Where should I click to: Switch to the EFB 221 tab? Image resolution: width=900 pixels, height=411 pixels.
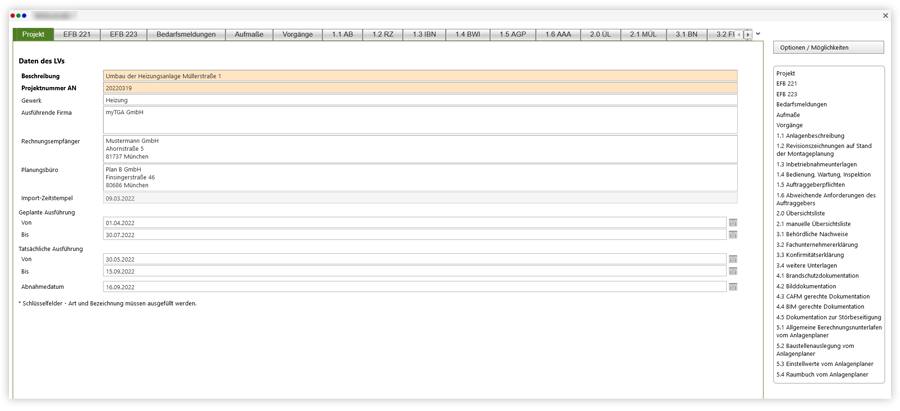click(77, 34)
